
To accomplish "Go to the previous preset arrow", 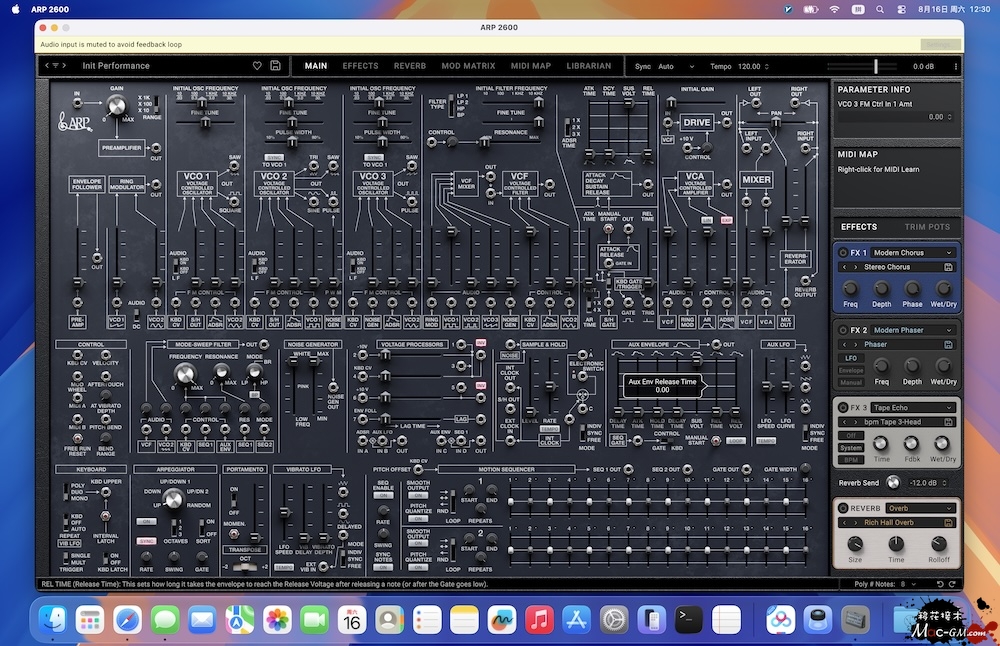I will pyautogui.click(x=47, y=66).
